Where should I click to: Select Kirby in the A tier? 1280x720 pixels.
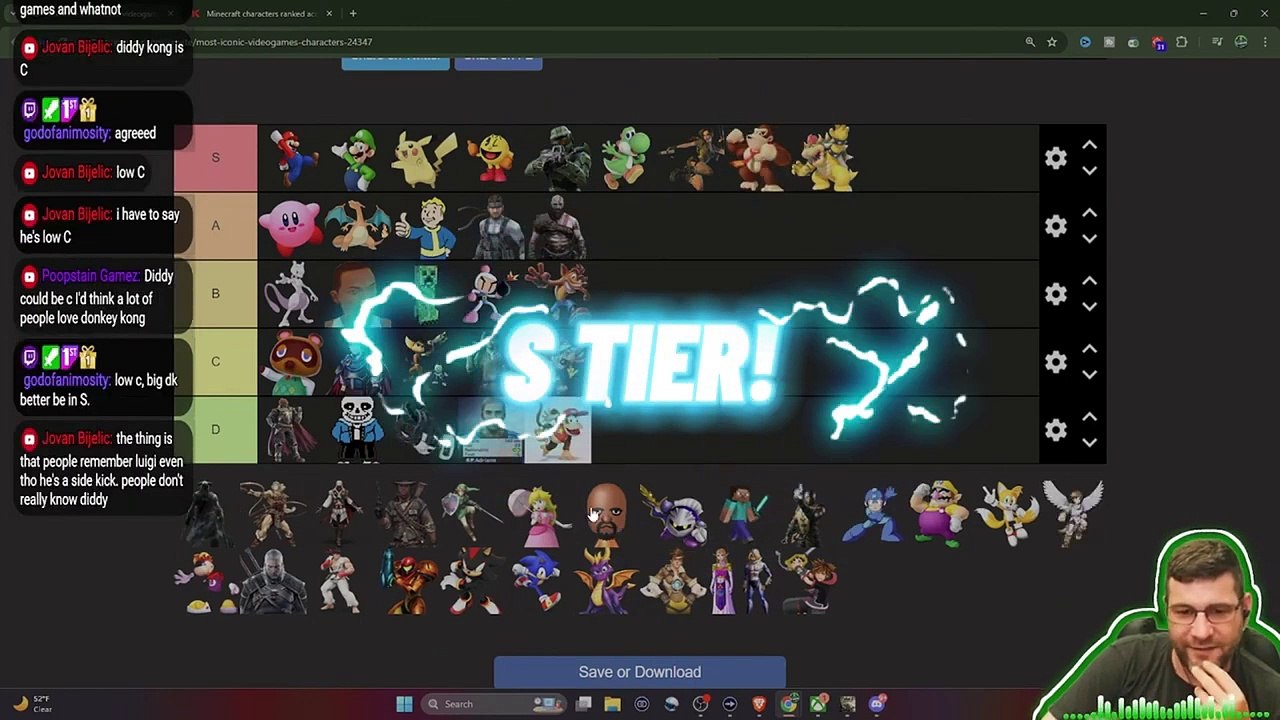point(291,226)
